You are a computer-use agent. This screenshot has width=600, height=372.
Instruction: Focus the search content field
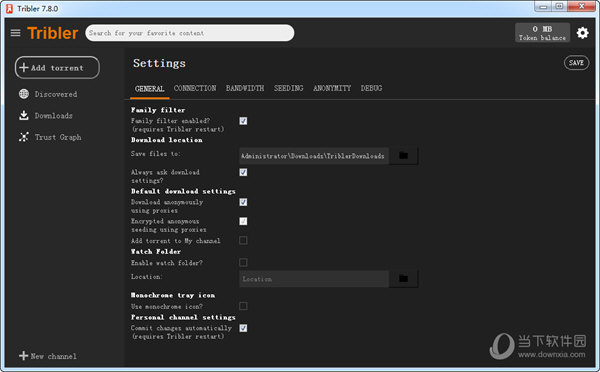point(190,33)
